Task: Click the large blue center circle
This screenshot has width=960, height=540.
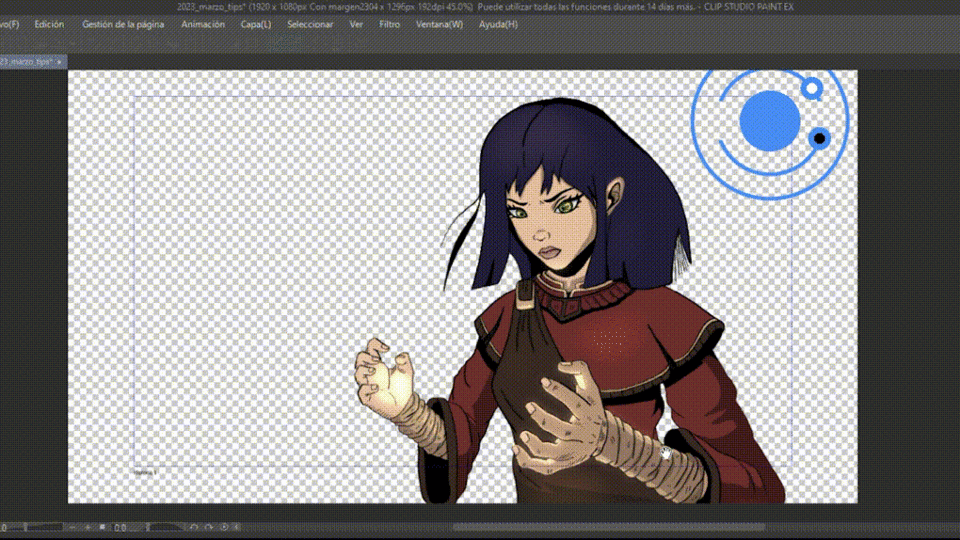Action: click(769, 120)
